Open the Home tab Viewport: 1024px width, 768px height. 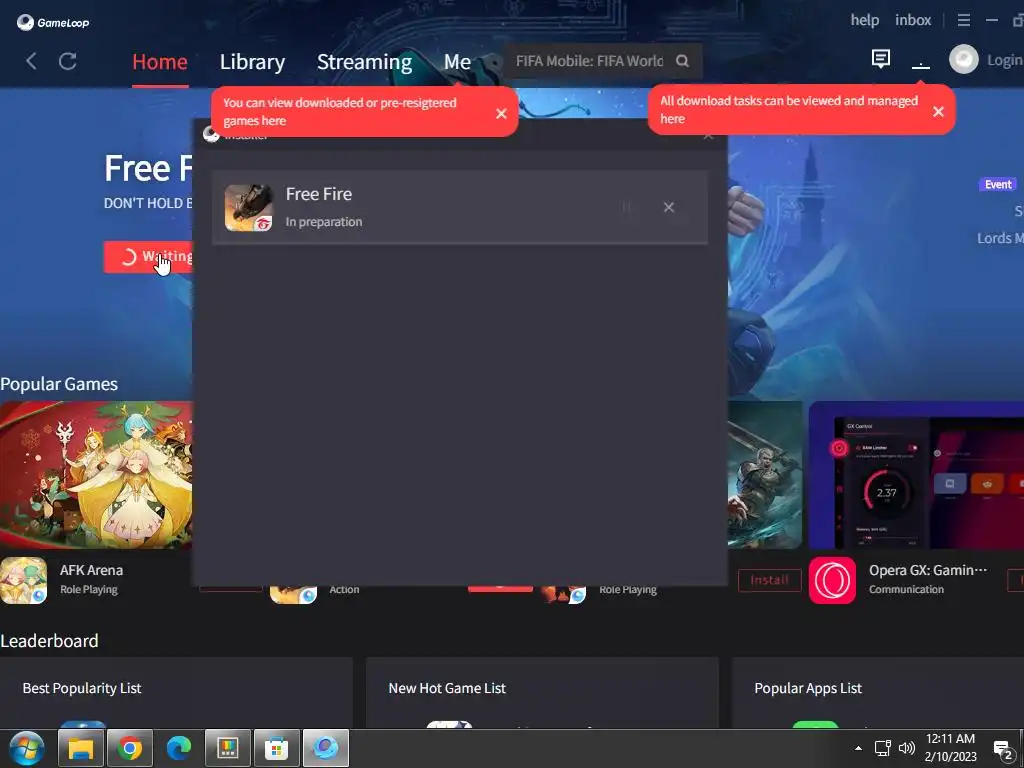tap(160, 62)
